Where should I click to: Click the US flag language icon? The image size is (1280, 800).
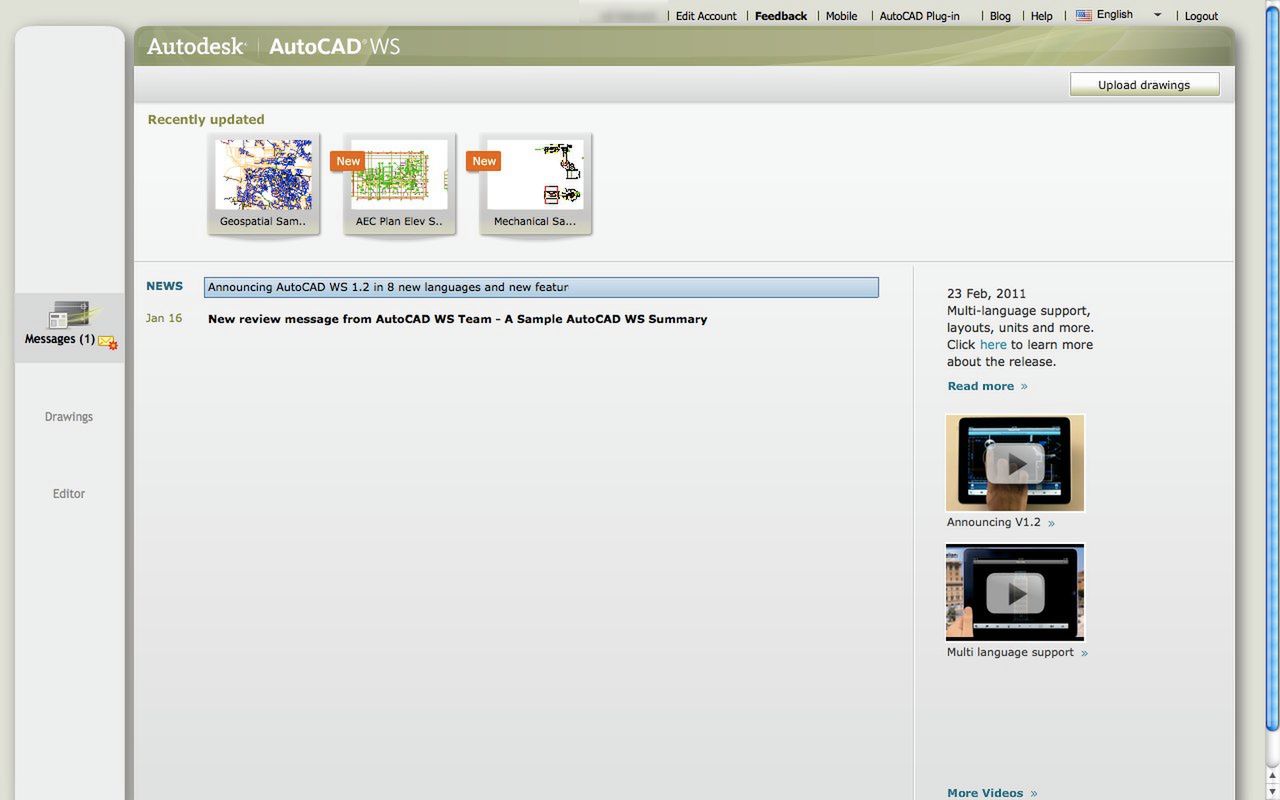[1083, 15]
